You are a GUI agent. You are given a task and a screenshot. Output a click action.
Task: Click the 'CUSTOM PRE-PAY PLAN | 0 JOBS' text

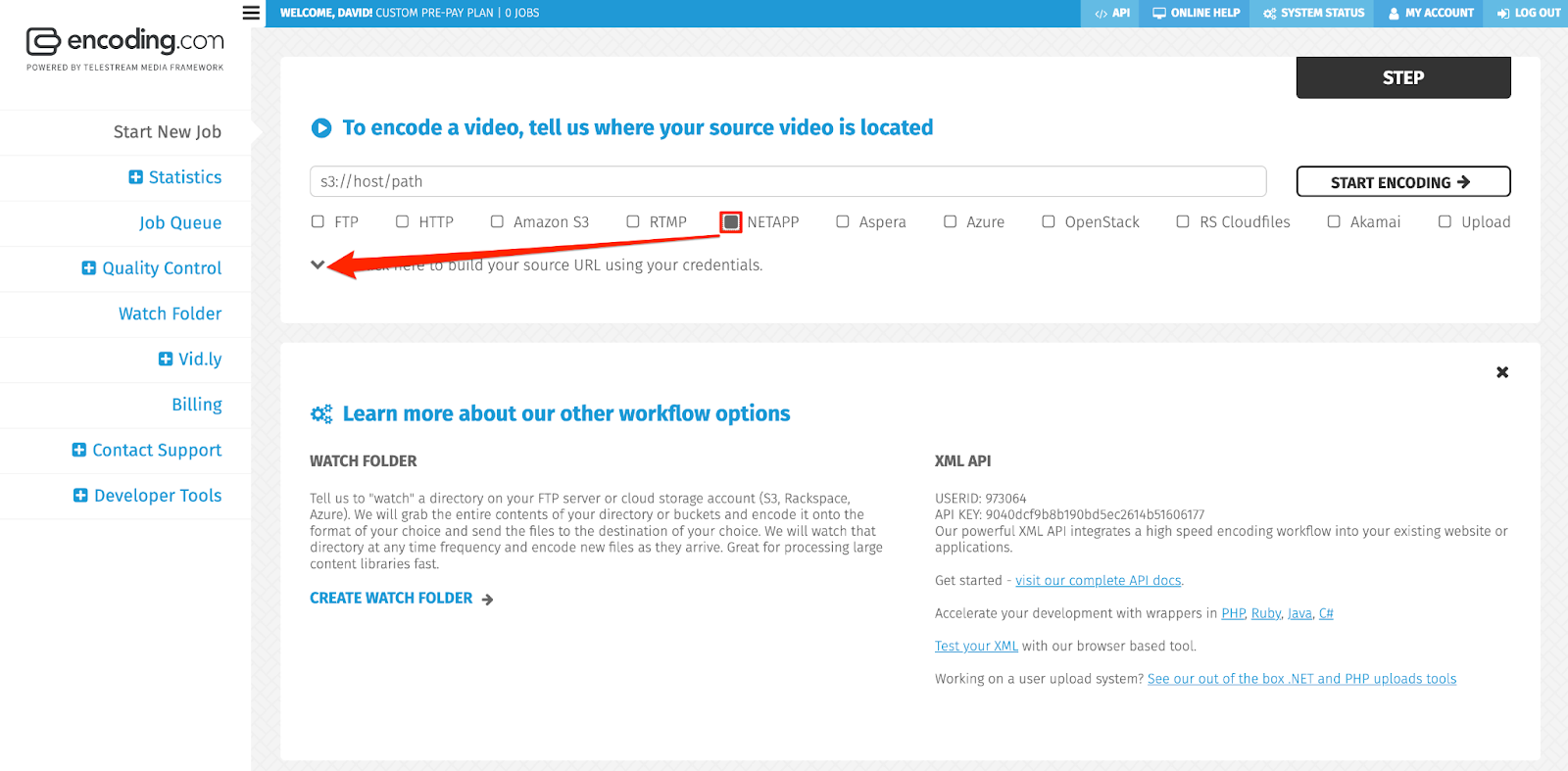click(458, 14)
